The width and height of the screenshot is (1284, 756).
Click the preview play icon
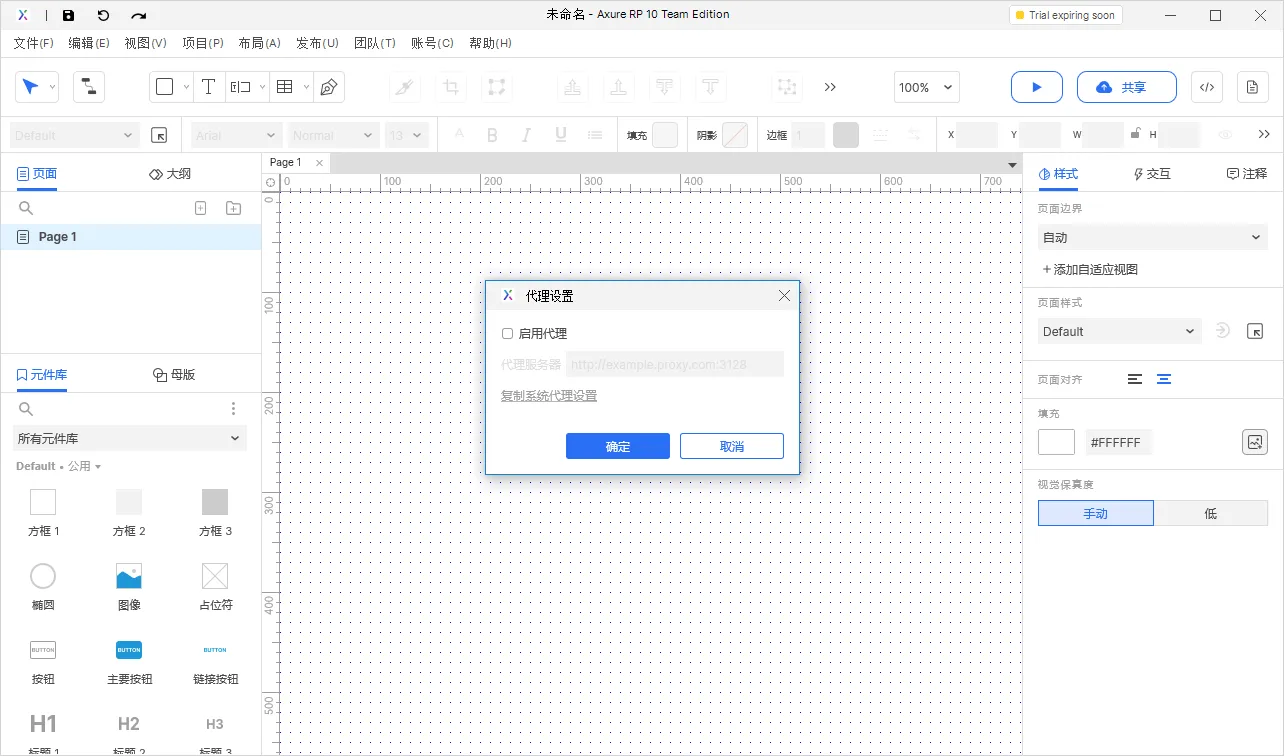tap(1036, 87)
